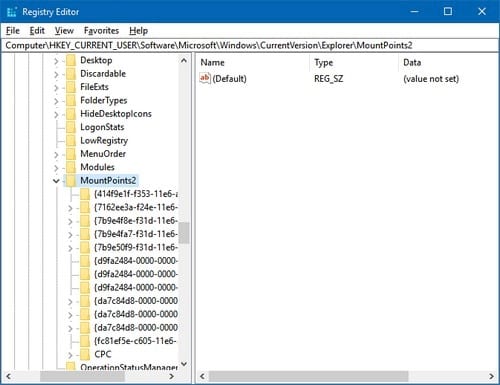Screen dimensions: 500x385
Task: Expand the Discardable key
Action: (56, 75)
